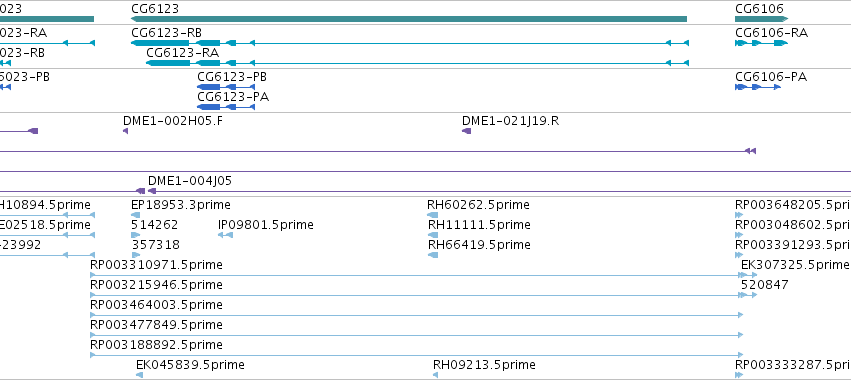
Task: Select the IP09801.5prime EST arrows
Action: coord(225,235)
